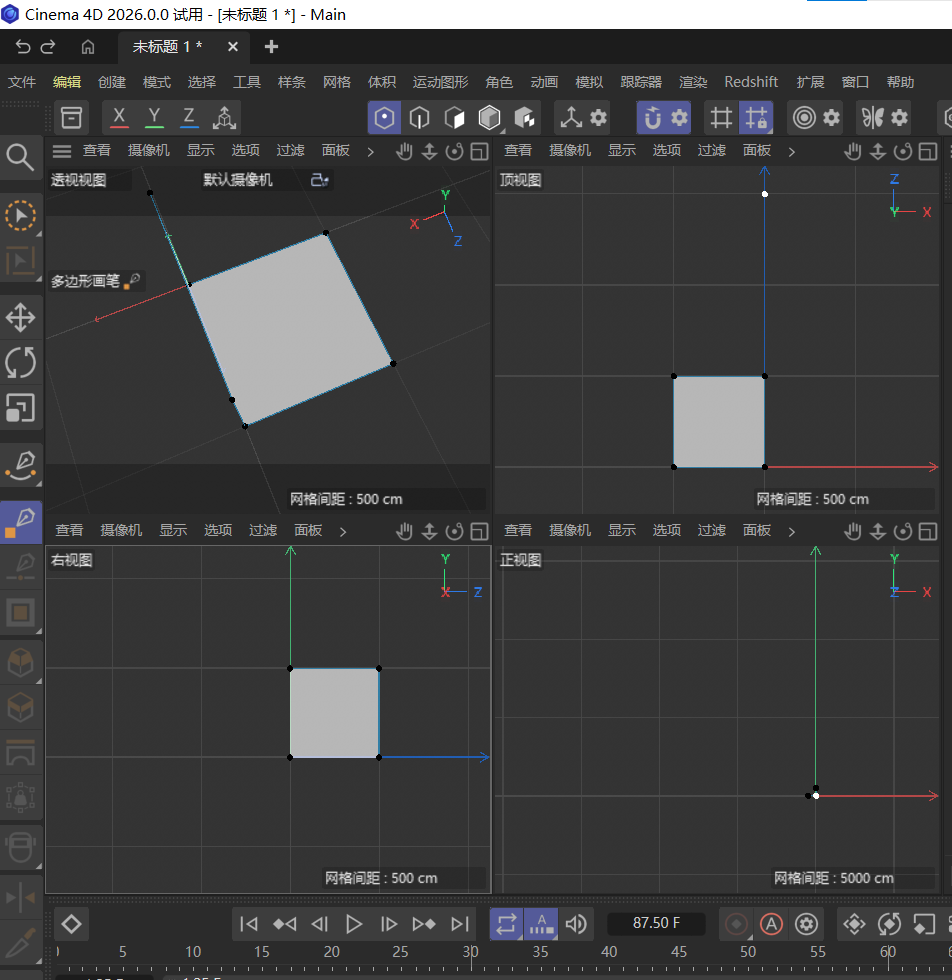
Task: Create a new document with the + button
Action: [x=270, y=46]
